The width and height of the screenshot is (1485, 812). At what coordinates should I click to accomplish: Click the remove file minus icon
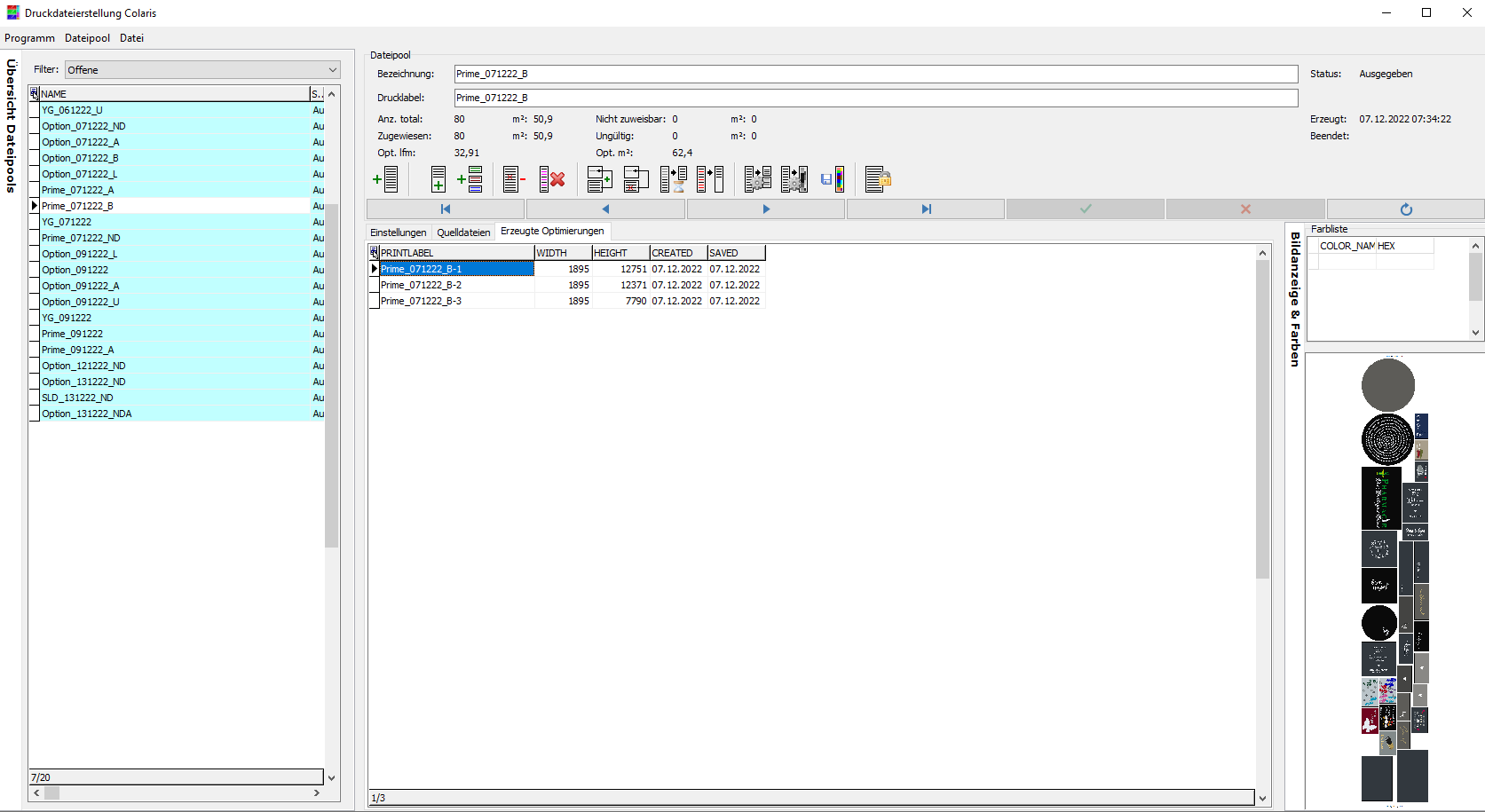point(514,179)
